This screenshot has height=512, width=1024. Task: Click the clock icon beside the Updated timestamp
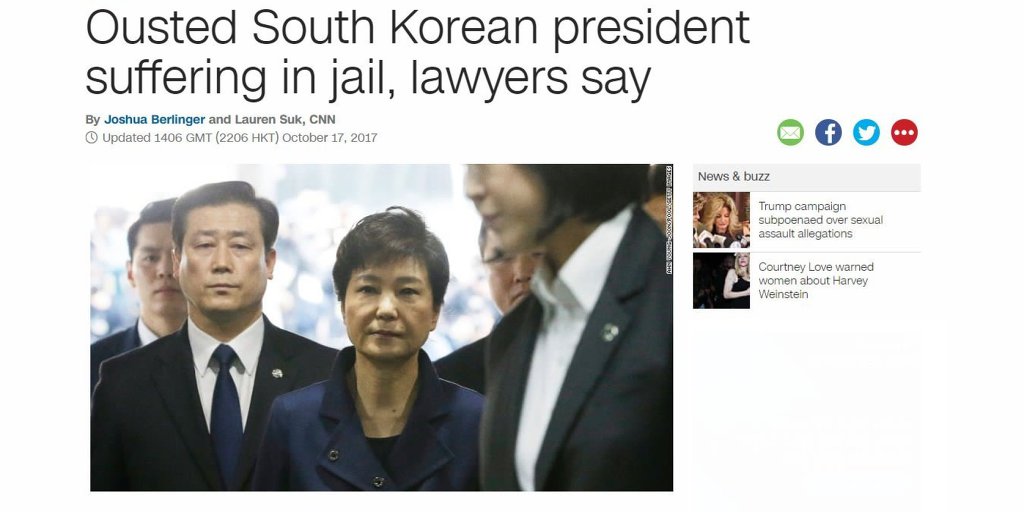tap(91, 138)
